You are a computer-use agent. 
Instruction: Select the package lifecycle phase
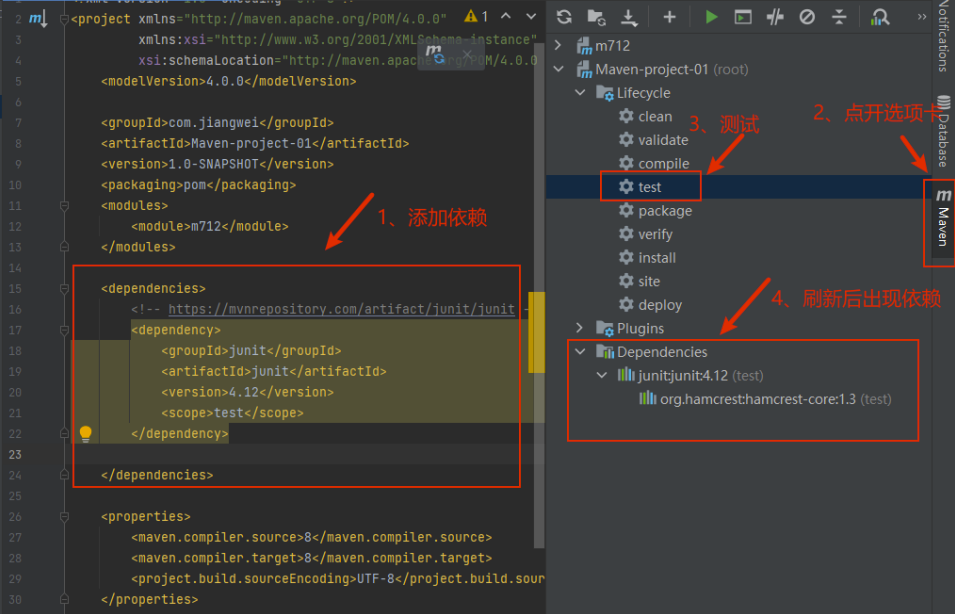click(x=665, y=211)
